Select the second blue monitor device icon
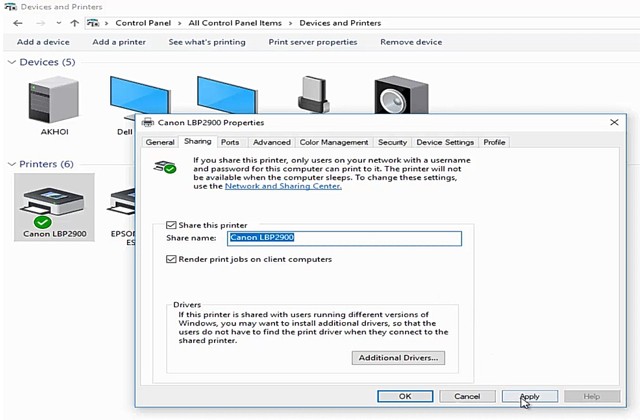This screenshot has width=640, height=420. 227,95
